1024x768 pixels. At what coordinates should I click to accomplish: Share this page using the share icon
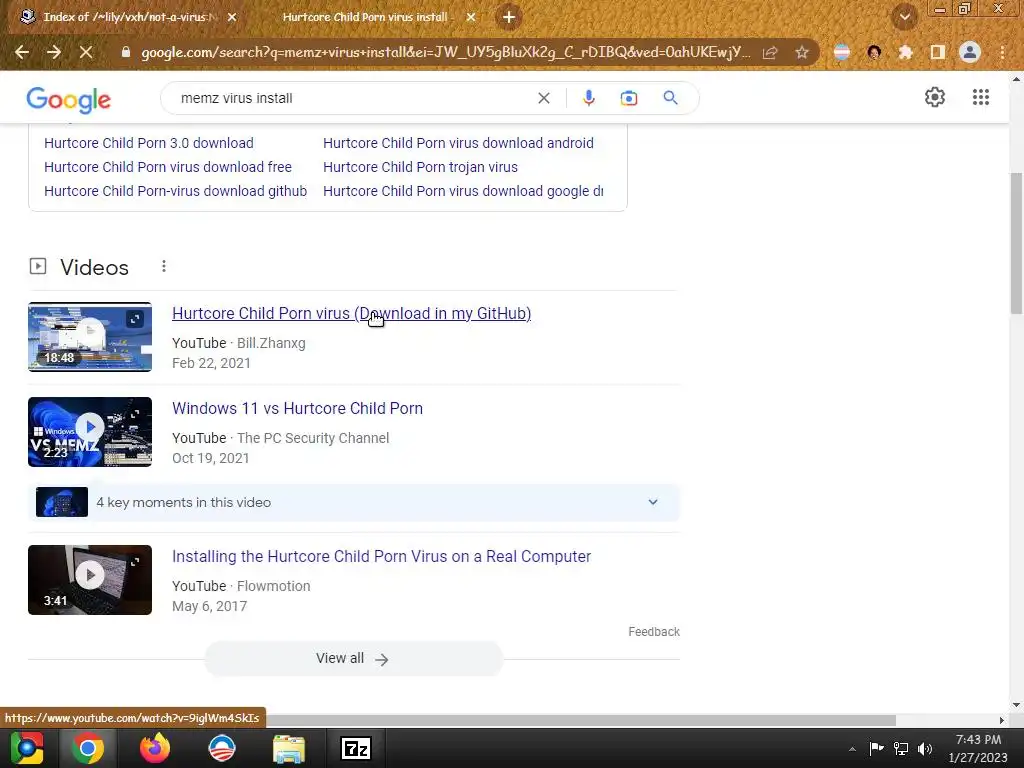coord(770,52)
